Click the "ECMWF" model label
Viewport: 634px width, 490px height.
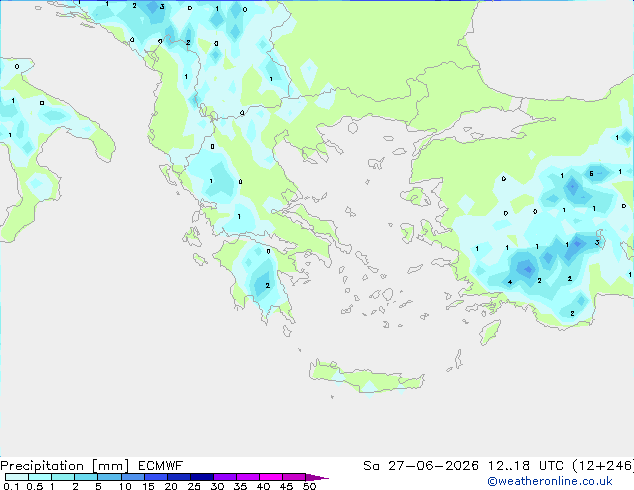pos(161,466)
